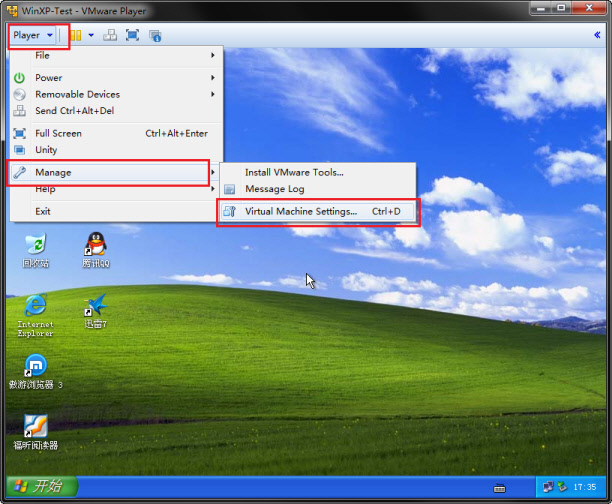Open Virtual Machine Settings...
This screenshot has height=504, width=612.
point(317,212)
